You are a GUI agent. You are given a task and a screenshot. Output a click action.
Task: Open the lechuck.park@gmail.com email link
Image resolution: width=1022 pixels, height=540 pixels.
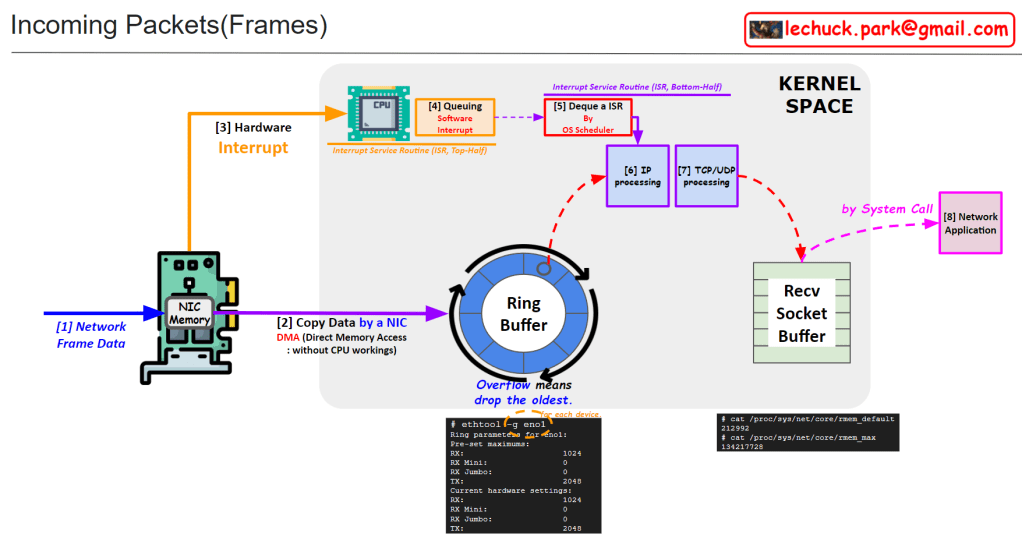pos(896,30)
